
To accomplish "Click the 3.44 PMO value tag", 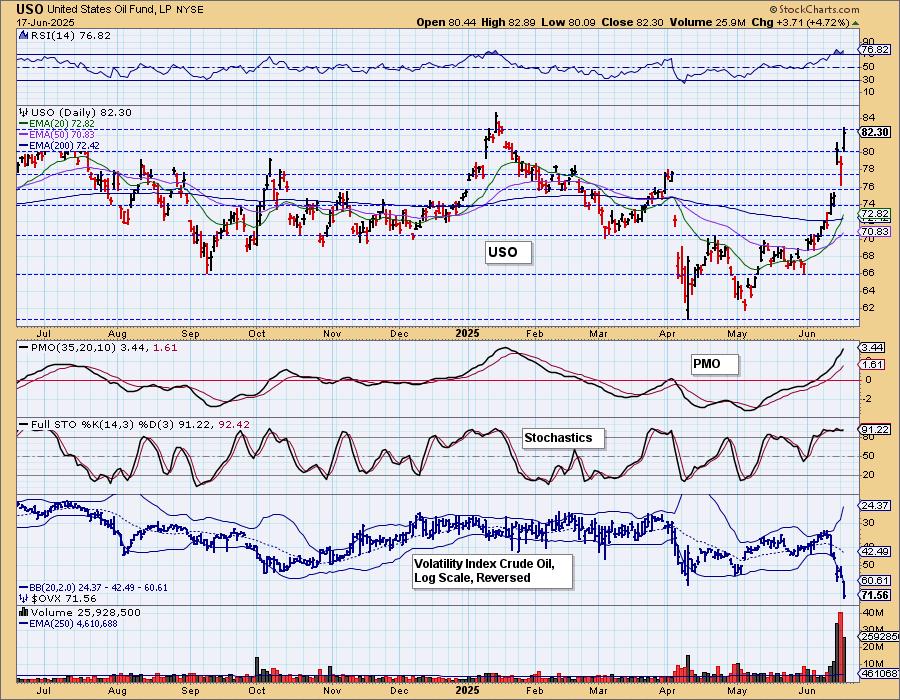I will (x=873, y=348).
